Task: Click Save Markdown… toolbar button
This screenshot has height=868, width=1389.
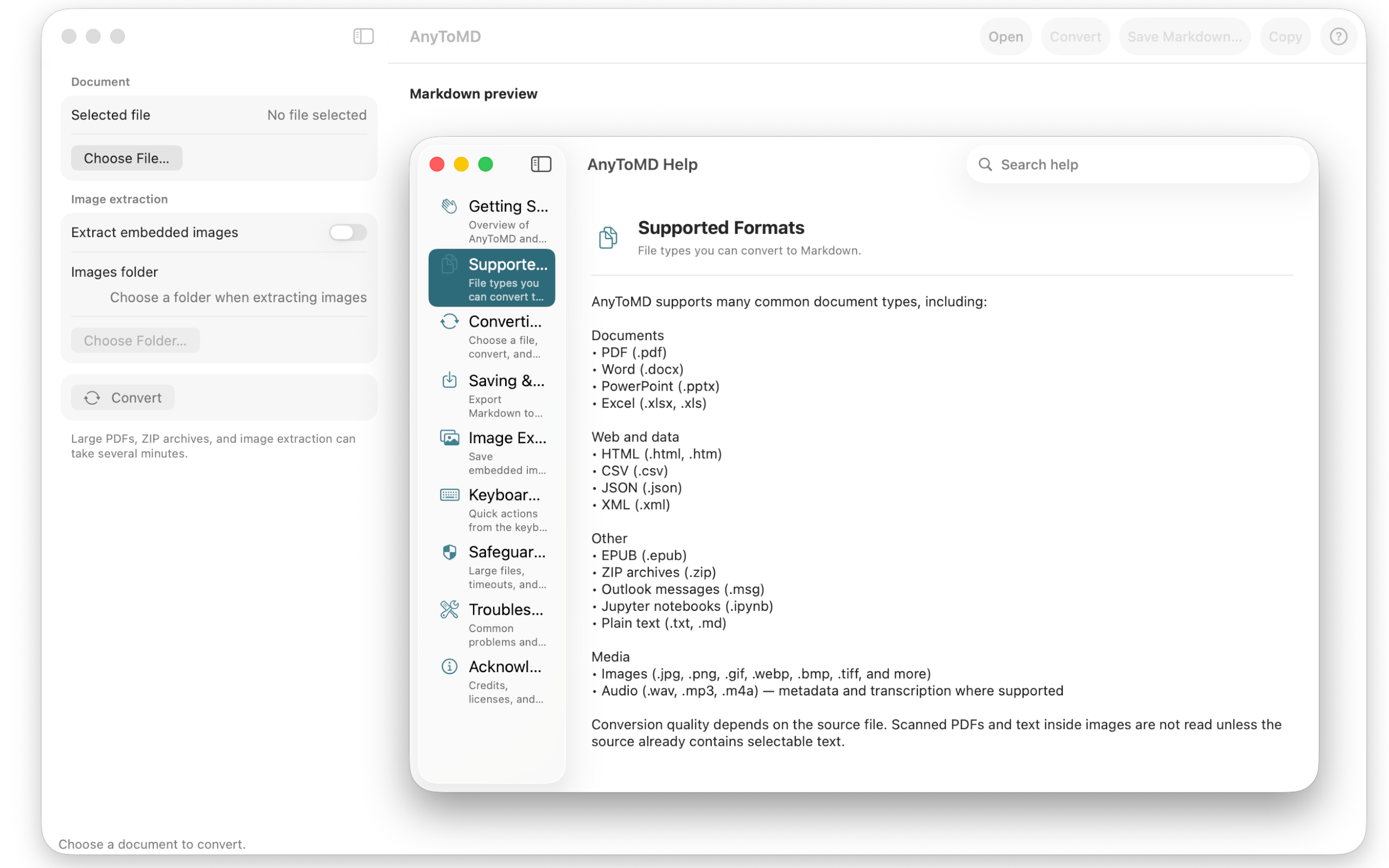Action: click(x=1184, y=37)
